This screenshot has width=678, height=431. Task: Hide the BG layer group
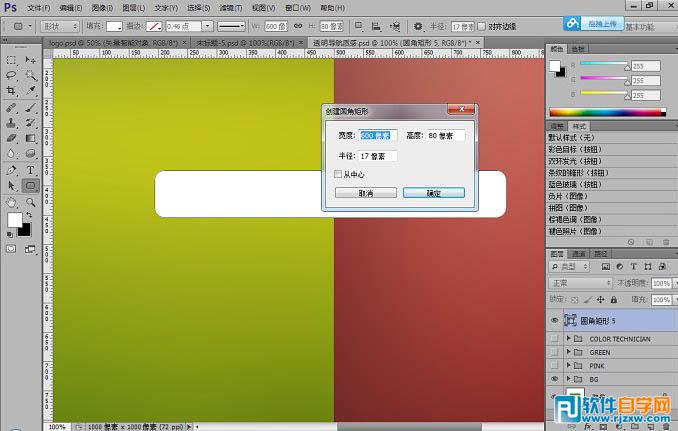click(x=554, y=380)
